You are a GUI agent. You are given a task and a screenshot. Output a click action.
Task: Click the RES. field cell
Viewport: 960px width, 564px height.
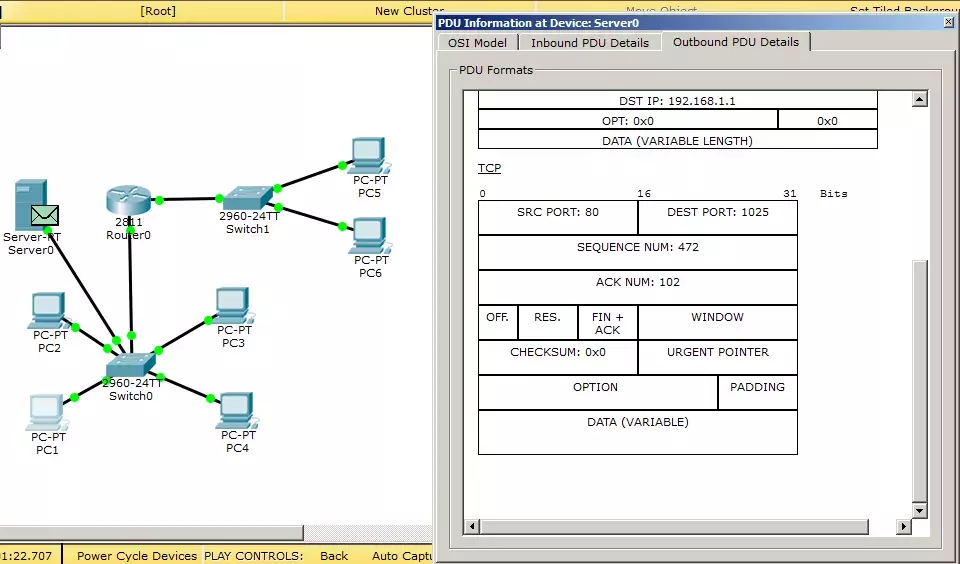pyautogui.click(x=547, y=323)
